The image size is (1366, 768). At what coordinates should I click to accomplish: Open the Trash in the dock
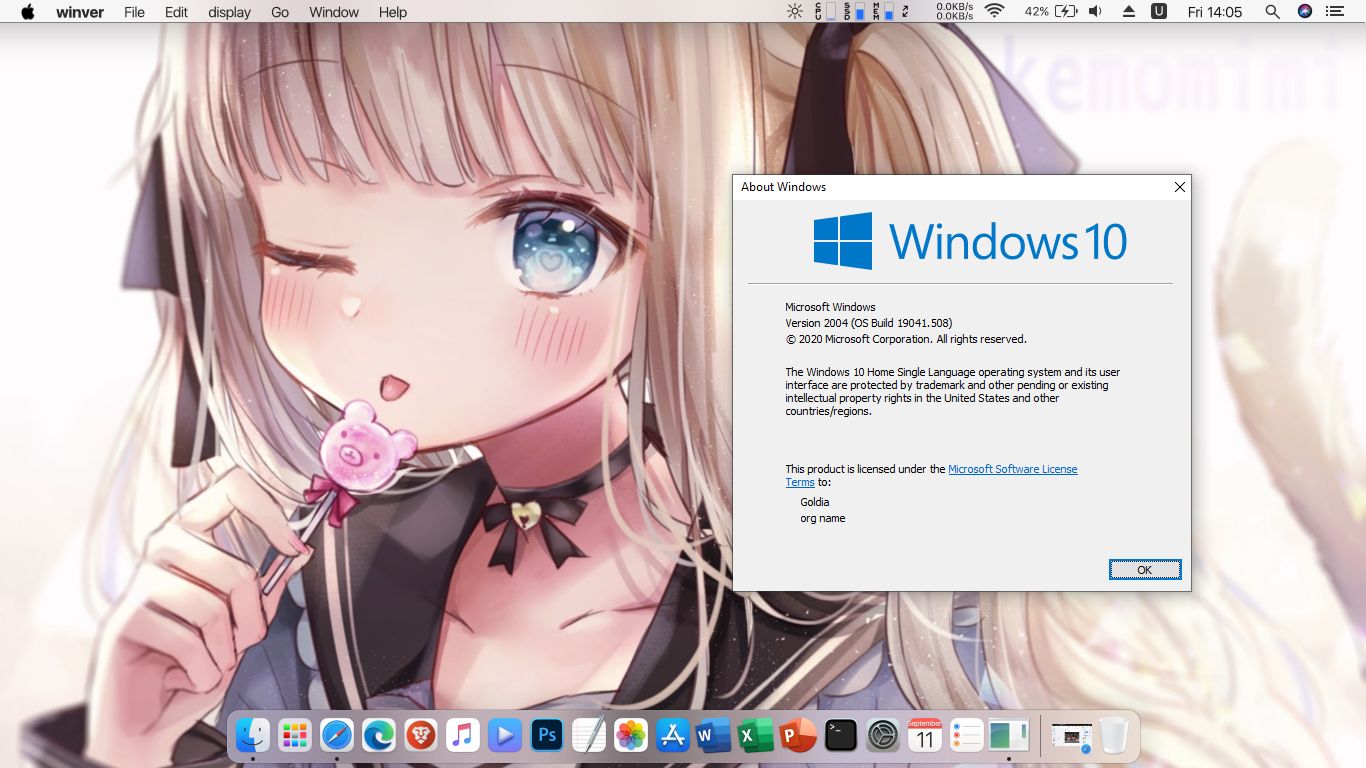[x=1113, y=736]
